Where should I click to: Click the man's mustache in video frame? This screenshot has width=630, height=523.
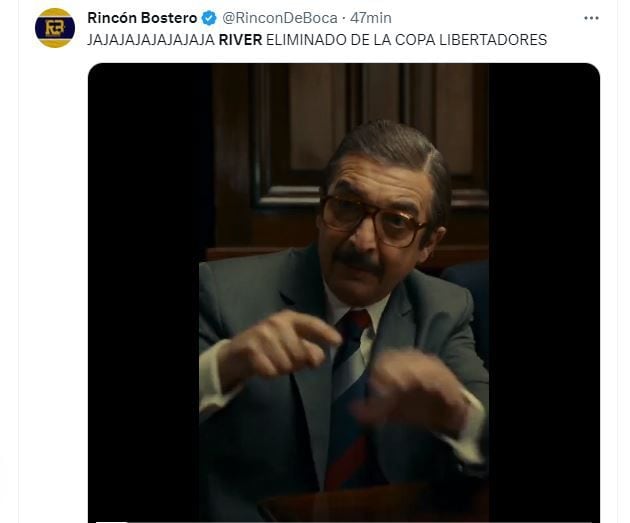point(358,260)
